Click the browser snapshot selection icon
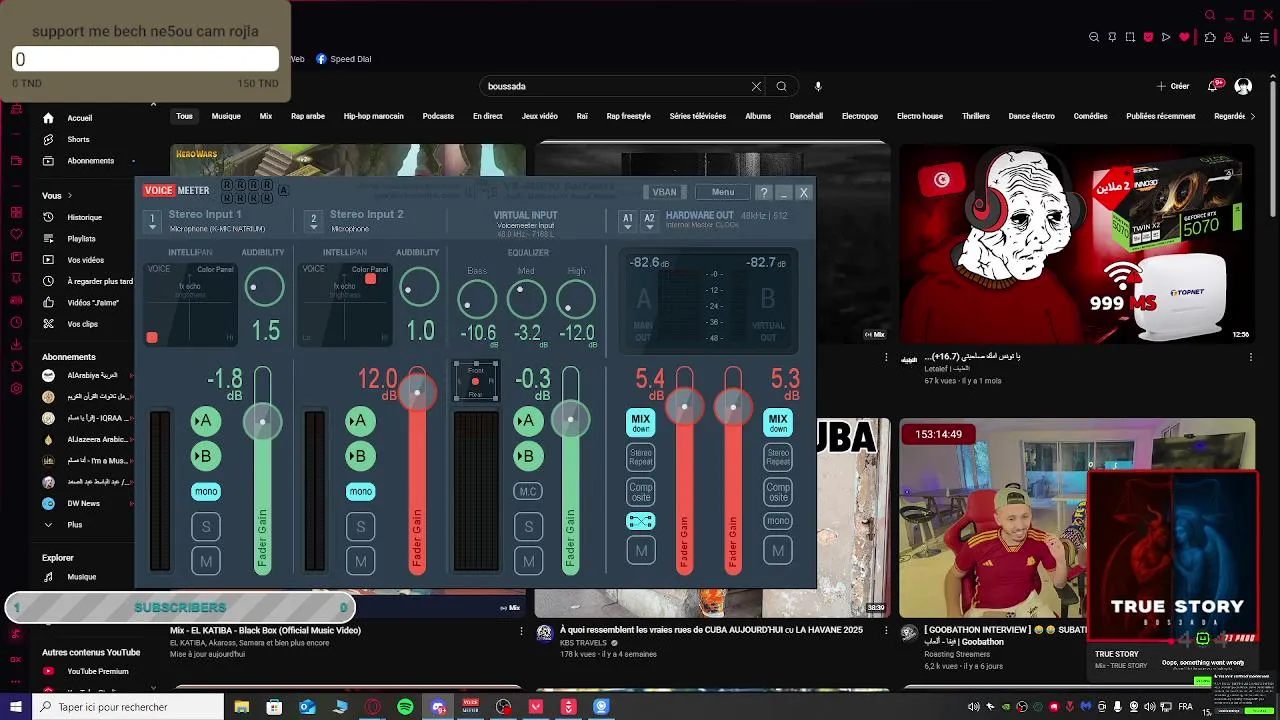This screenshot has width=1280, height=720. tap(1130, 37)
